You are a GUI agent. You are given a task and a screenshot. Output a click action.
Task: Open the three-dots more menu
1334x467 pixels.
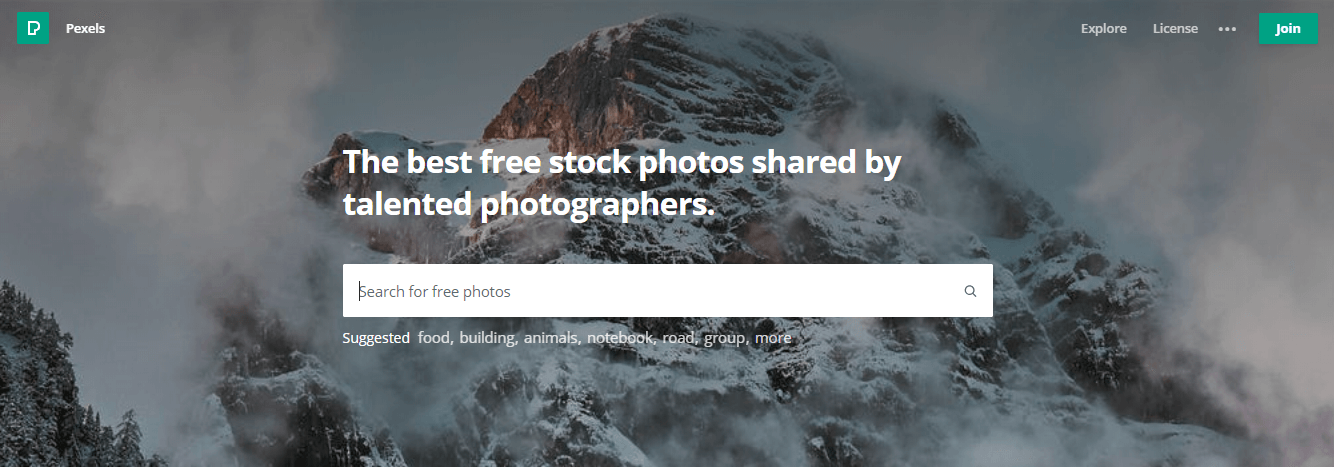[x=1227, y=29]
